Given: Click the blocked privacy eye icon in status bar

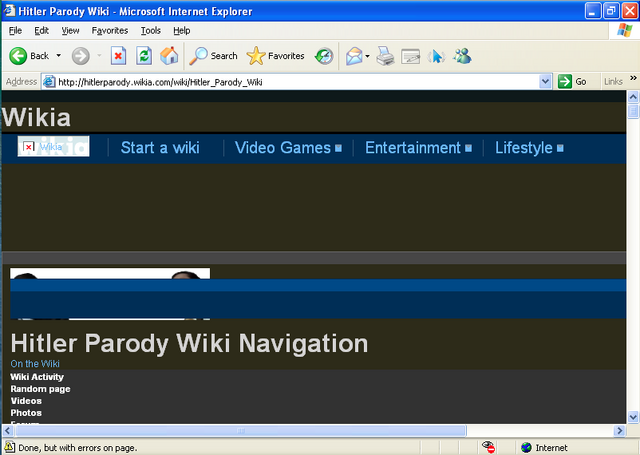Looking at the screenshot, I should [488, 447].
